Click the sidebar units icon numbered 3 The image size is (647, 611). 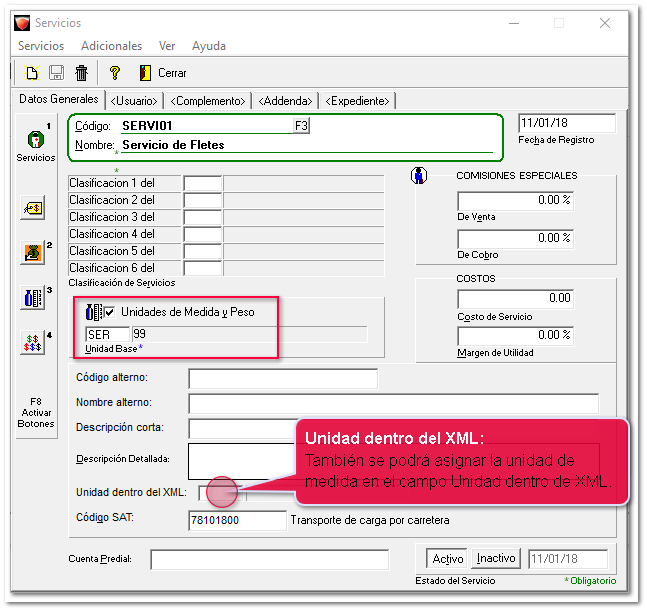click(32, 298)
